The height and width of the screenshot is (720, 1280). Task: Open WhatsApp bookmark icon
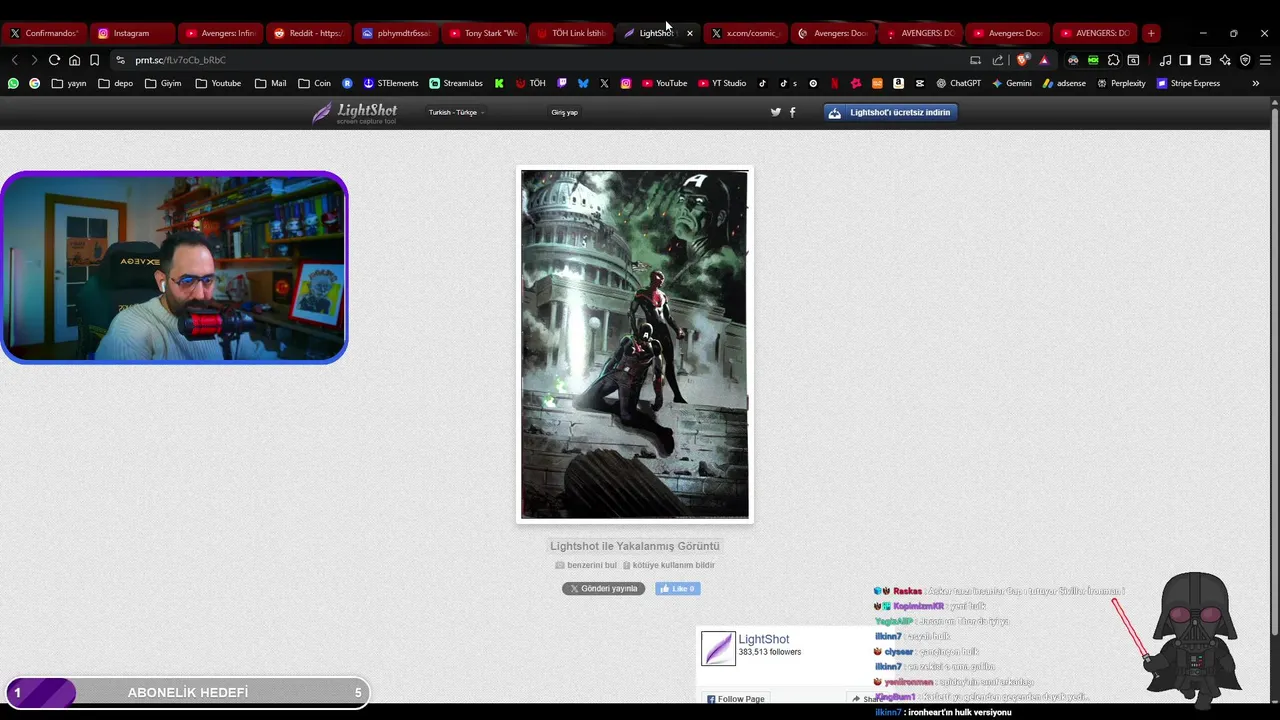13,83
